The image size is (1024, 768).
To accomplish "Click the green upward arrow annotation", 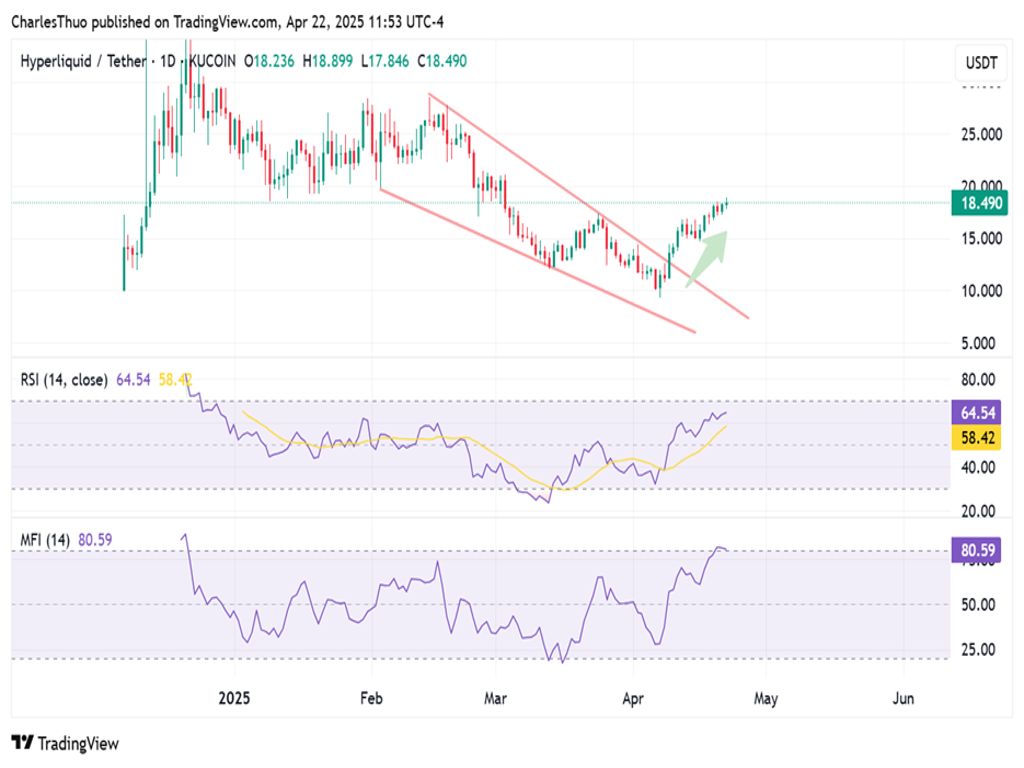I will tap(708, 258).
